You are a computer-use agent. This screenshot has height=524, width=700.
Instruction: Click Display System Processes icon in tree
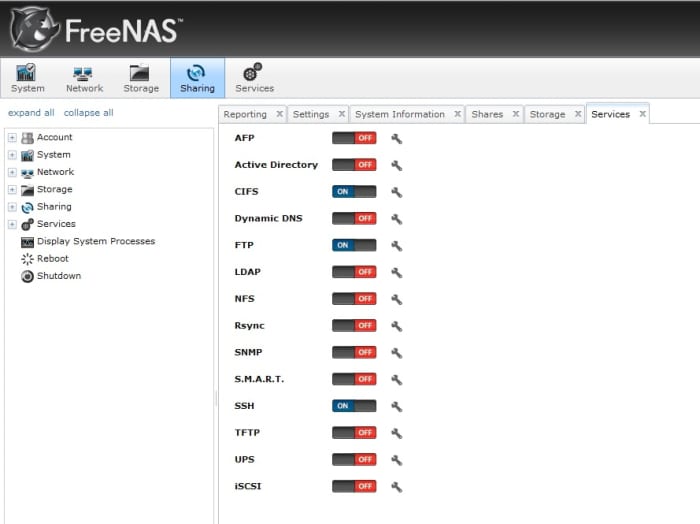[x=27, y=242]
